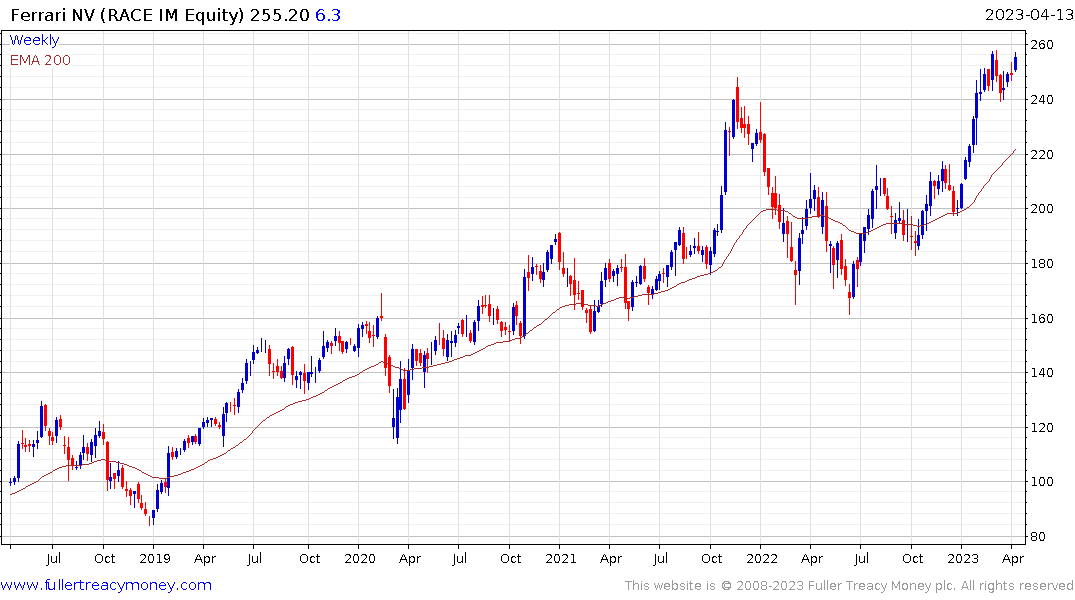Click the 2022 year label on time axis

(762, 559)
